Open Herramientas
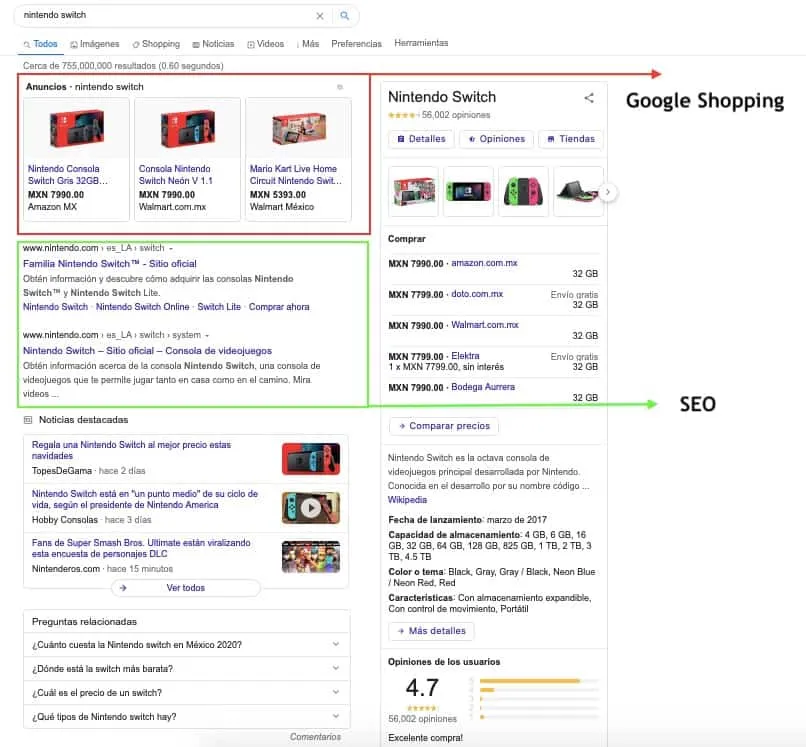This screenshot has height=747, width=806. [x=421, y=43]
